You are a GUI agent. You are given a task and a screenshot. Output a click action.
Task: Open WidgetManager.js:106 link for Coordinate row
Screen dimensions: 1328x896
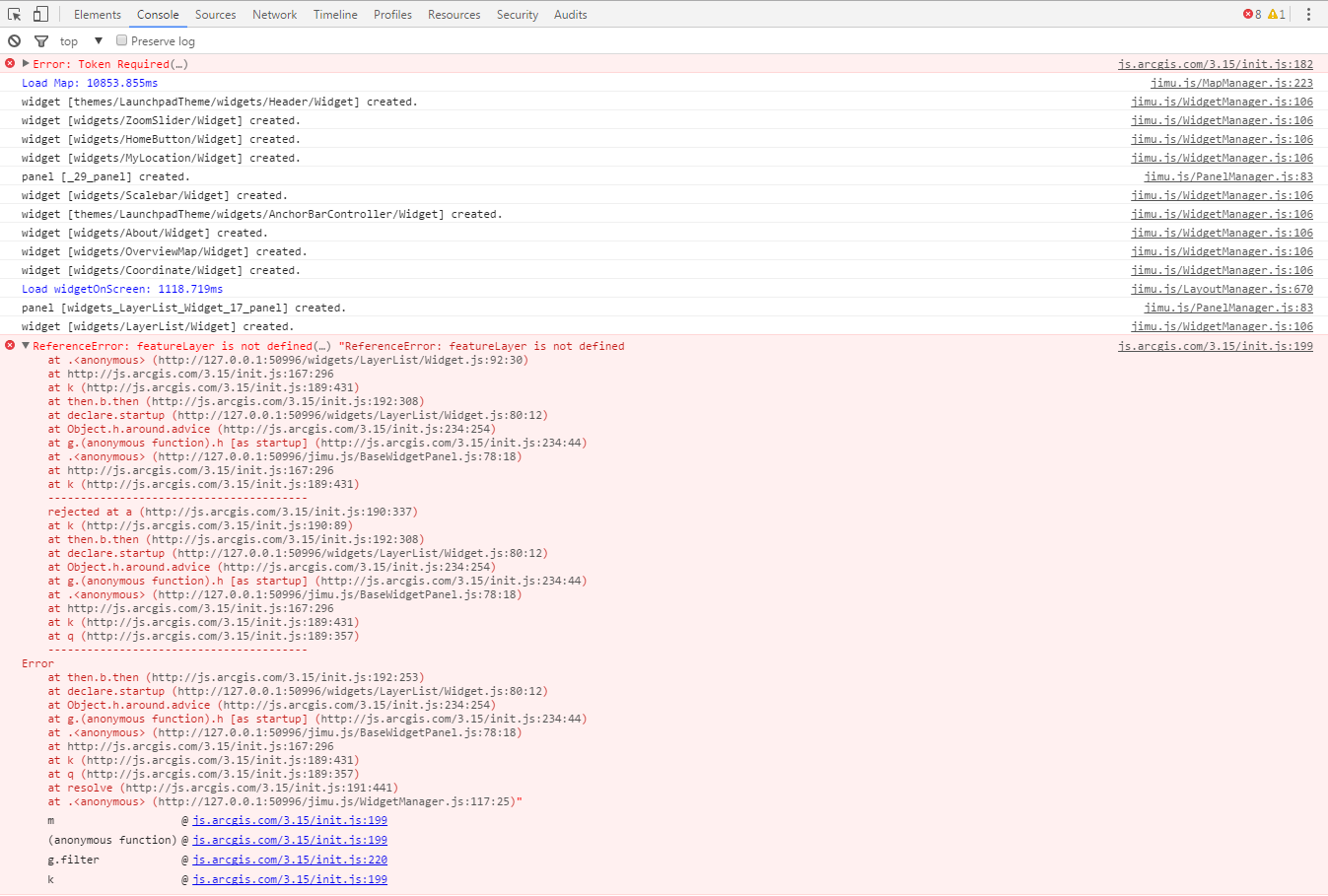coord(1222,270)
